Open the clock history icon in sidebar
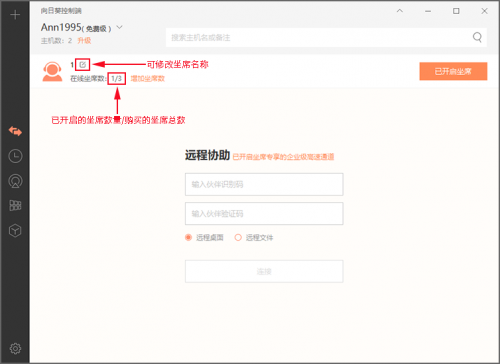500x364 pixels. click(15, 156)
